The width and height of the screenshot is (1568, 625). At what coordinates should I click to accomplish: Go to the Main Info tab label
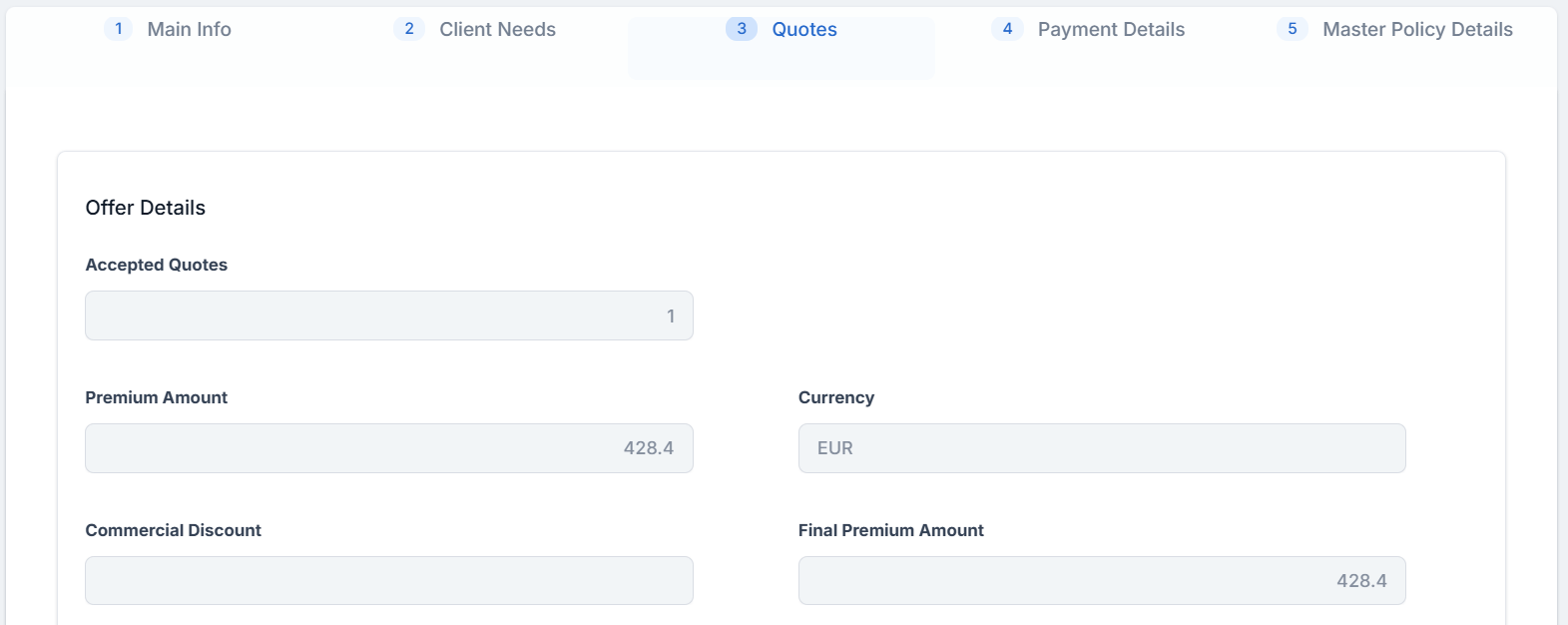[x=189, y=30]
